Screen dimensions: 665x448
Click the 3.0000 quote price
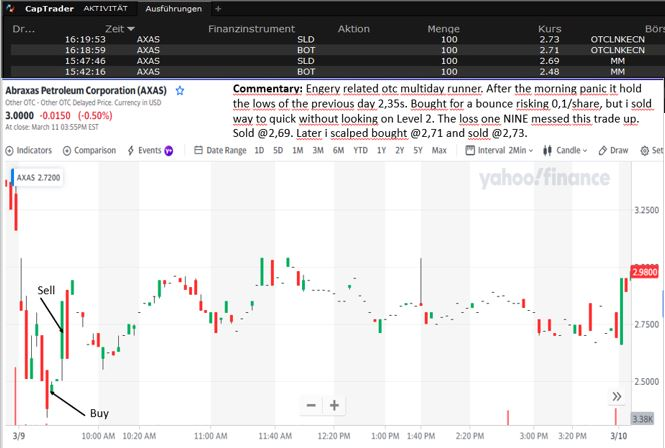[20, 115]
